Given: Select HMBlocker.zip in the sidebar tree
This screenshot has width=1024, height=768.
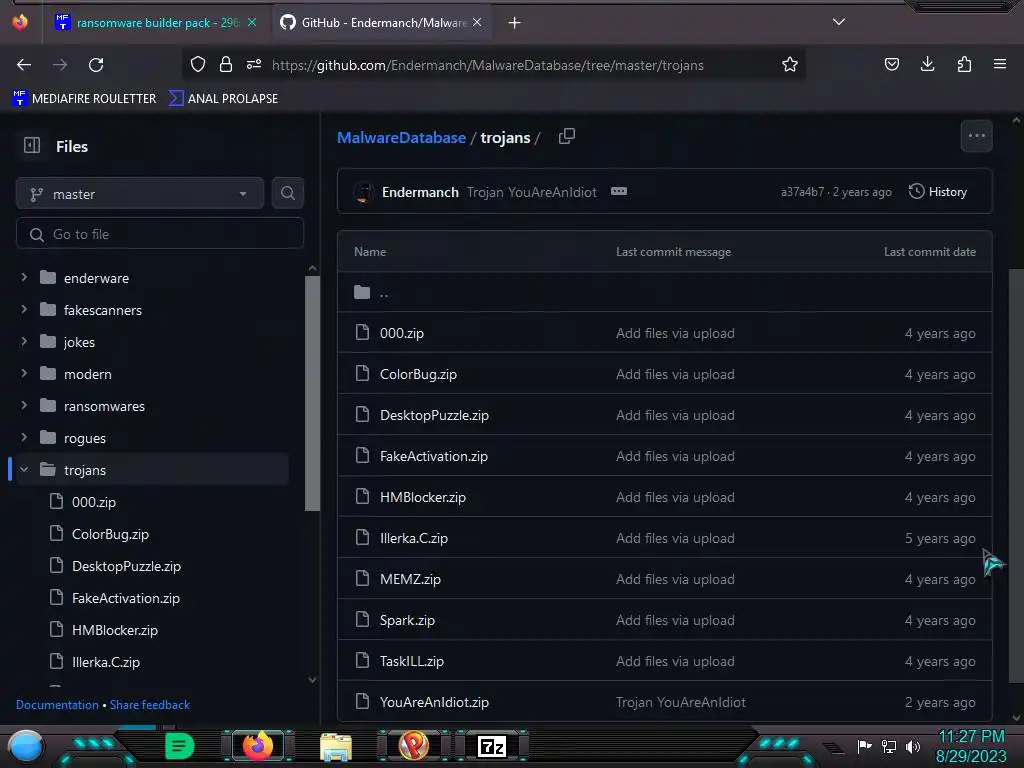Looking at the screenshot, I should (115, 630).
